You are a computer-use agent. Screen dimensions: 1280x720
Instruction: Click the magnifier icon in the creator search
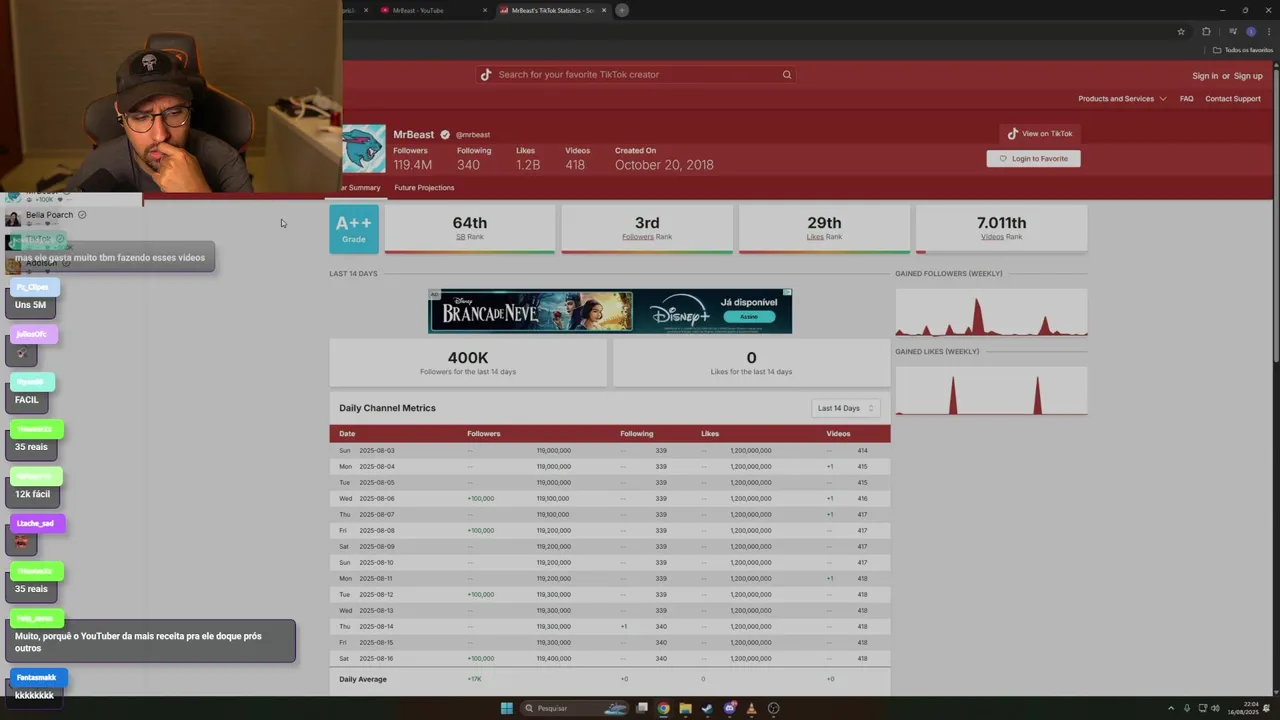tap(787, 74)
